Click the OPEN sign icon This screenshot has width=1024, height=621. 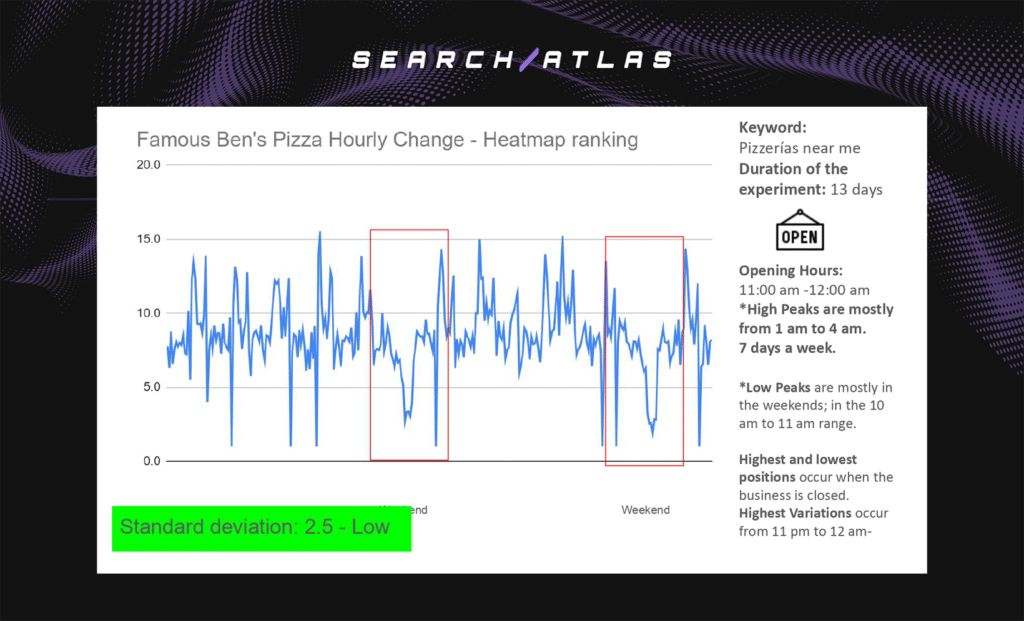(799, 230)
